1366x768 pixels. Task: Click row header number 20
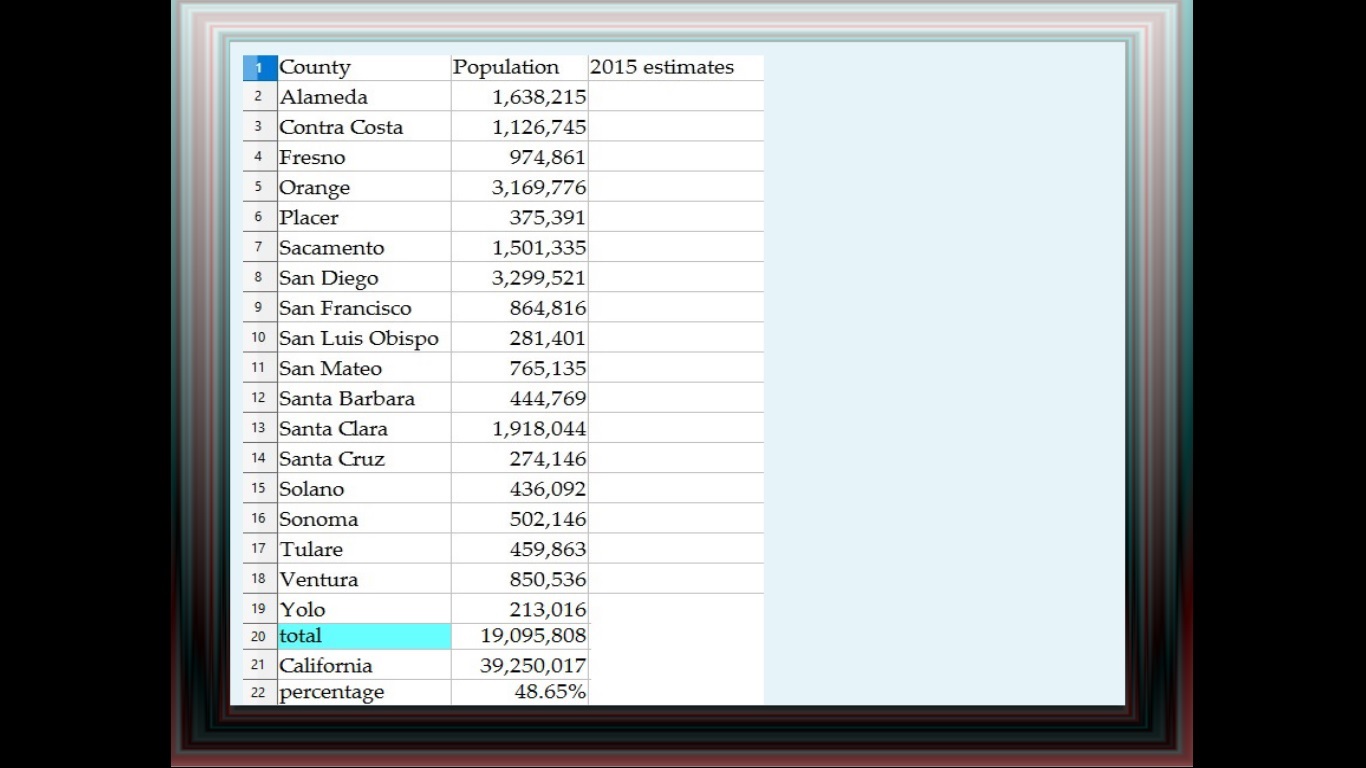pyautogui.click(x=259, y=636)
